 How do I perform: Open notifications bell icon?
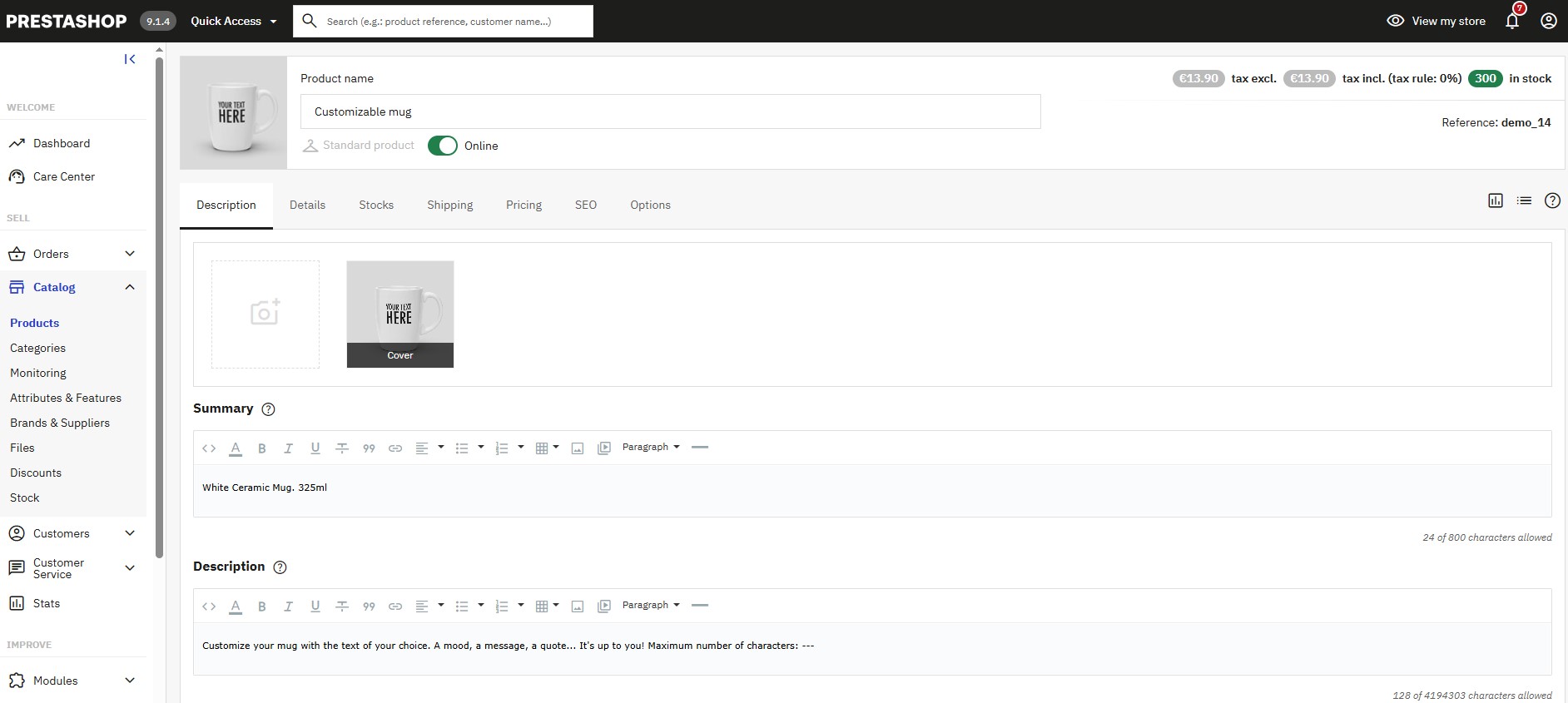point(1512,21)
